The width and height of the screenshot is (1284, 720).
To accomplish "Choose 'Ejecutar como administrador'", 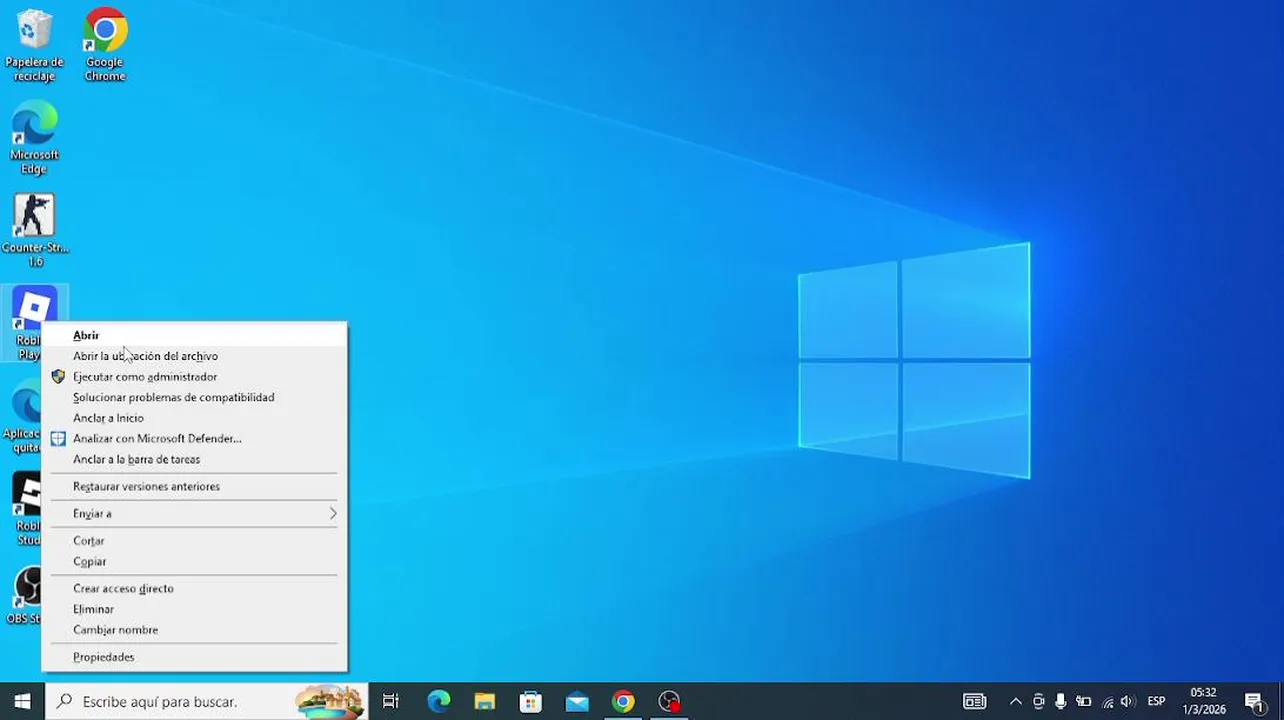I will (x=194, y=377).
